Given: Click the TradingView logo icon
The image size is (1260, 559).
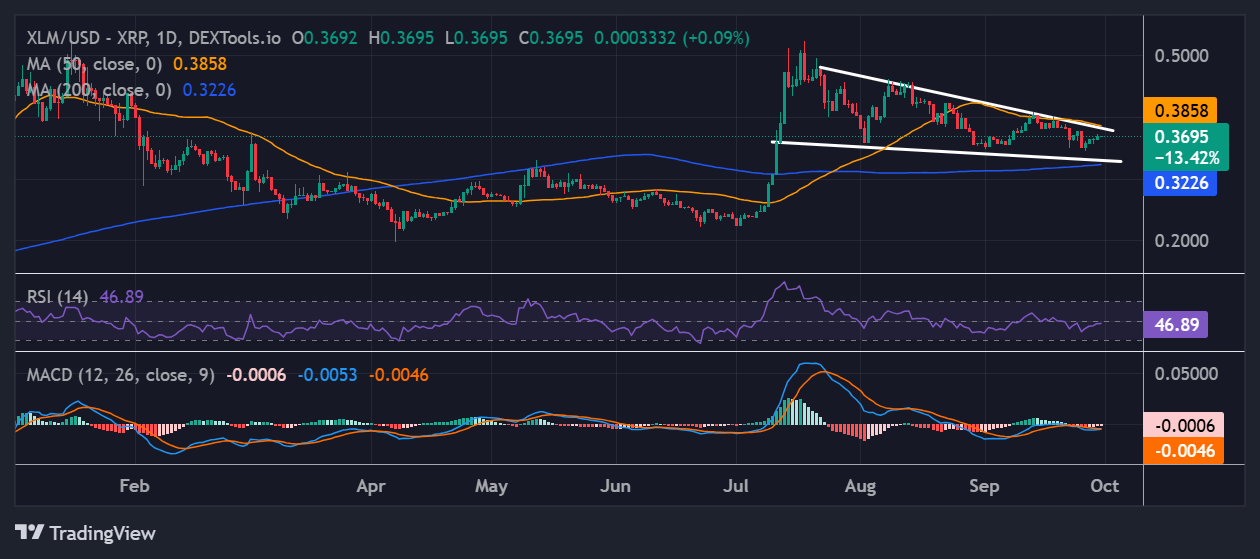Looking at the screenshot, I should 29,532.
